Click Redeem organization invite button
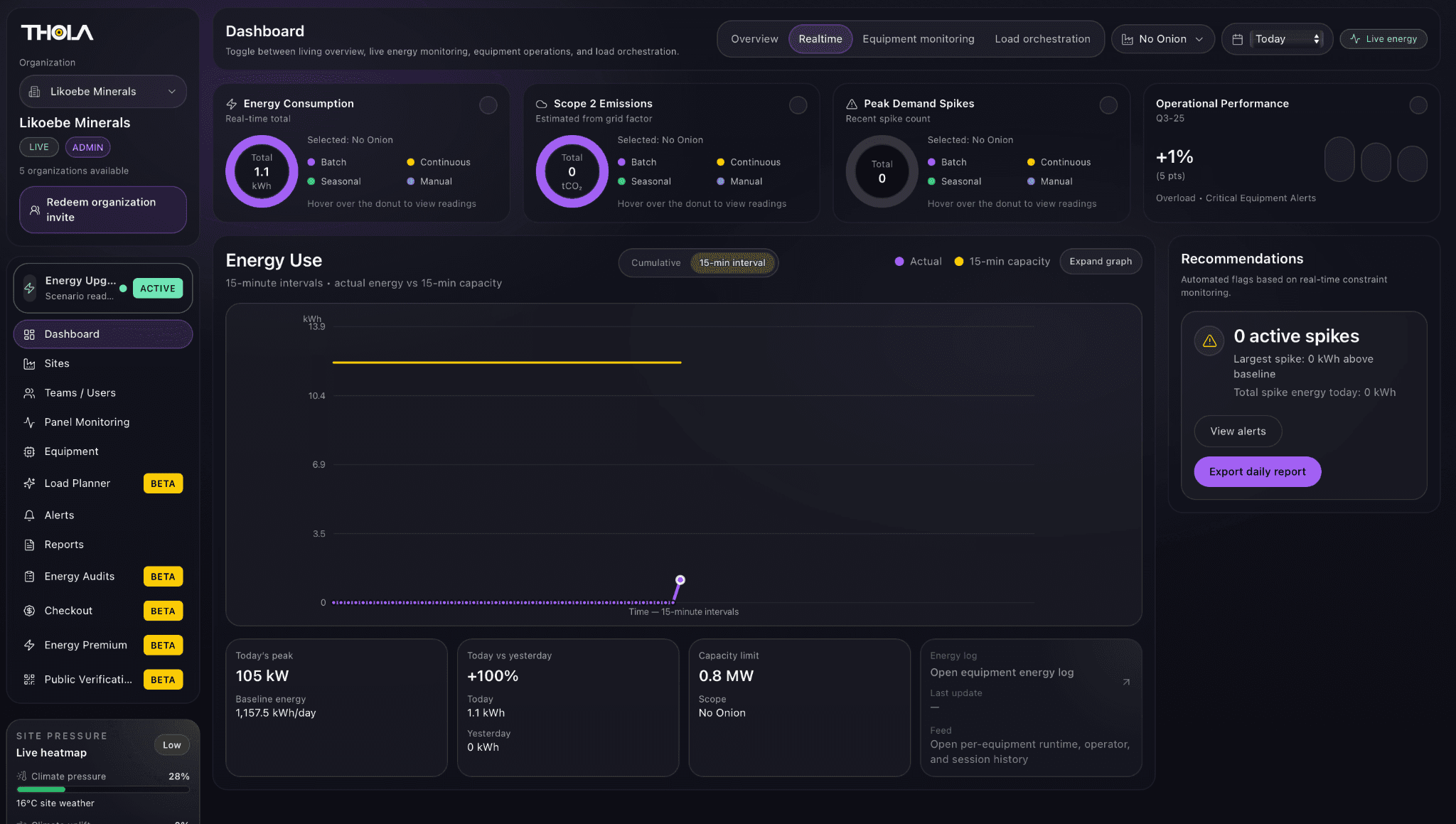This screenshot has width=1456, height=824. tap(103, 210)
